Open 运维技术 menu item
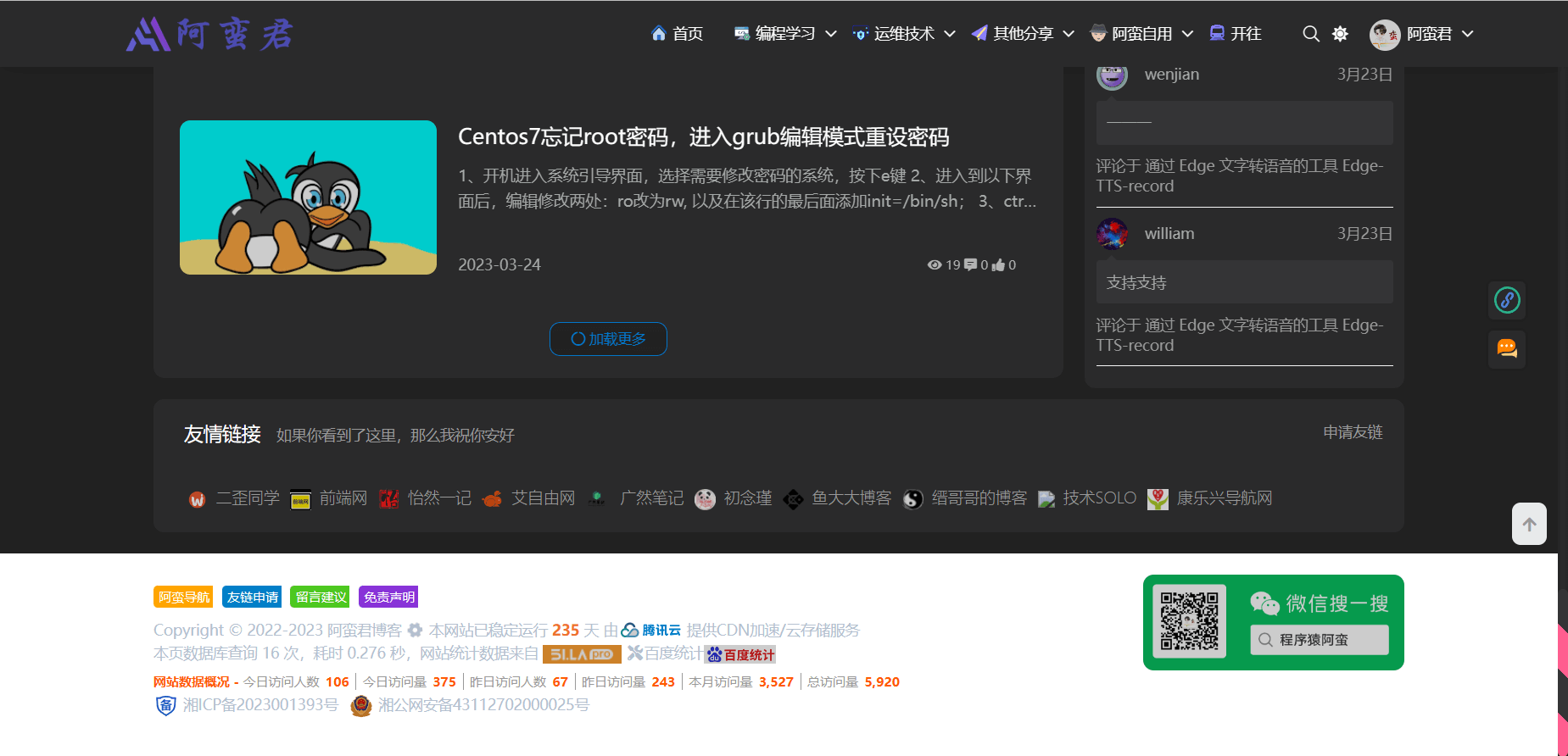 click(x=904, y=34)
